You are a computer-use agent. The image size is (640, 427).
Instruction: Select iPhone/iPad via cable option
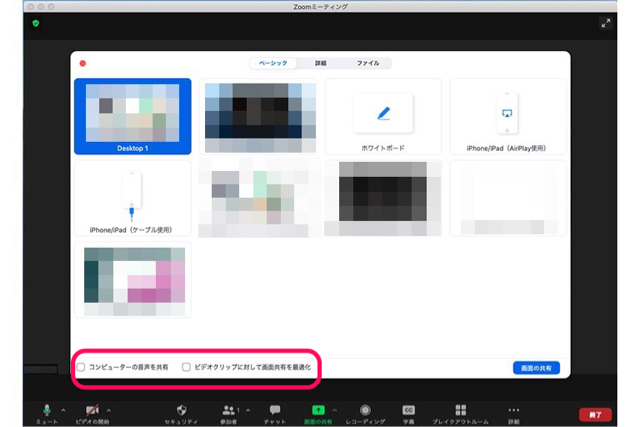(x=133, y=198)
